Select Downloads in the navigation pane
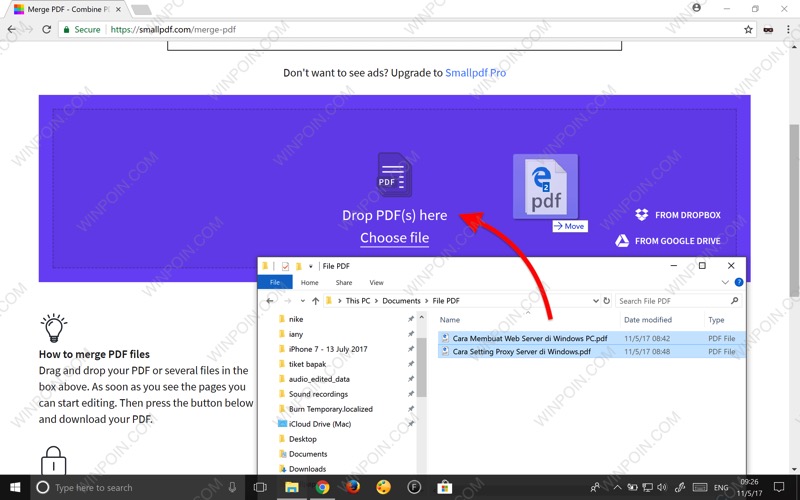The image size is (800, 500). coord(307,468)
